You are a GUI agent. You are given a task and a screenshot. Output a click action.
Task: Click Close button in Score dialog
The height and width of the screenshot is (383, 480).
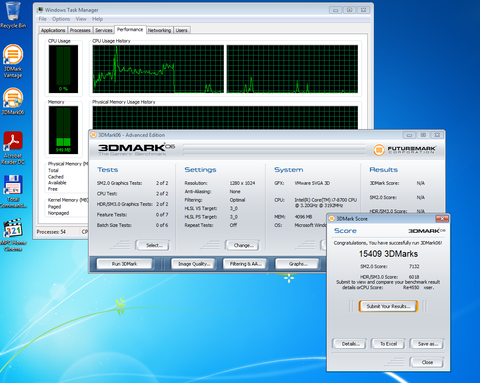tap(427, 362)
